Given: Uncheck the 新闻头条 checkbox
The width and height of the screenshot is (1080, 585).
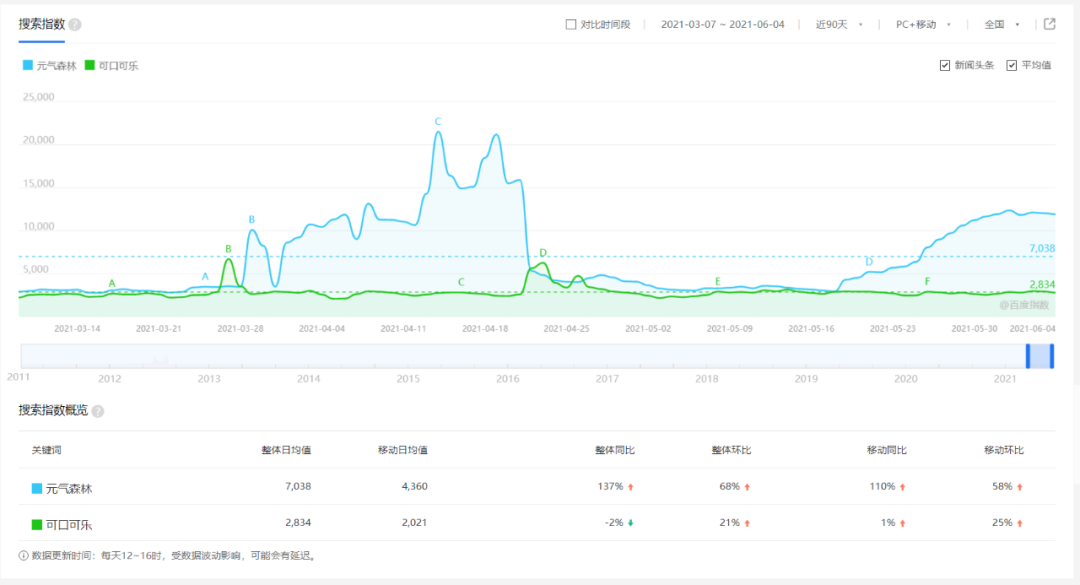Looking at the screenshot, I should [945, 65].
